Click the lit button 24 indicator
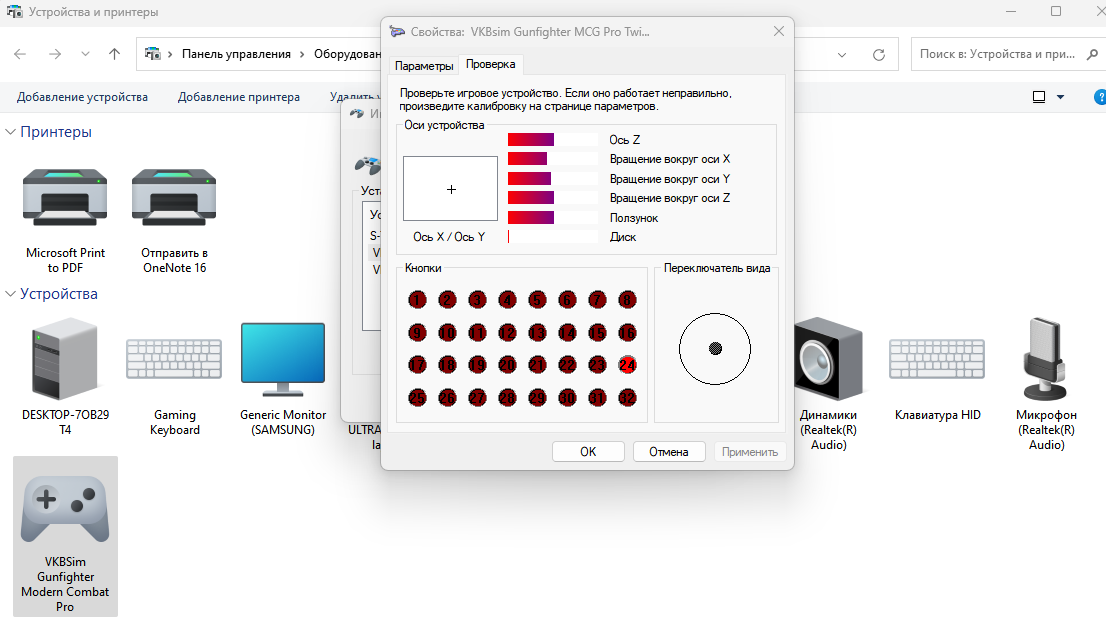This screenshot has width=1106, height=623. [628, 365]
